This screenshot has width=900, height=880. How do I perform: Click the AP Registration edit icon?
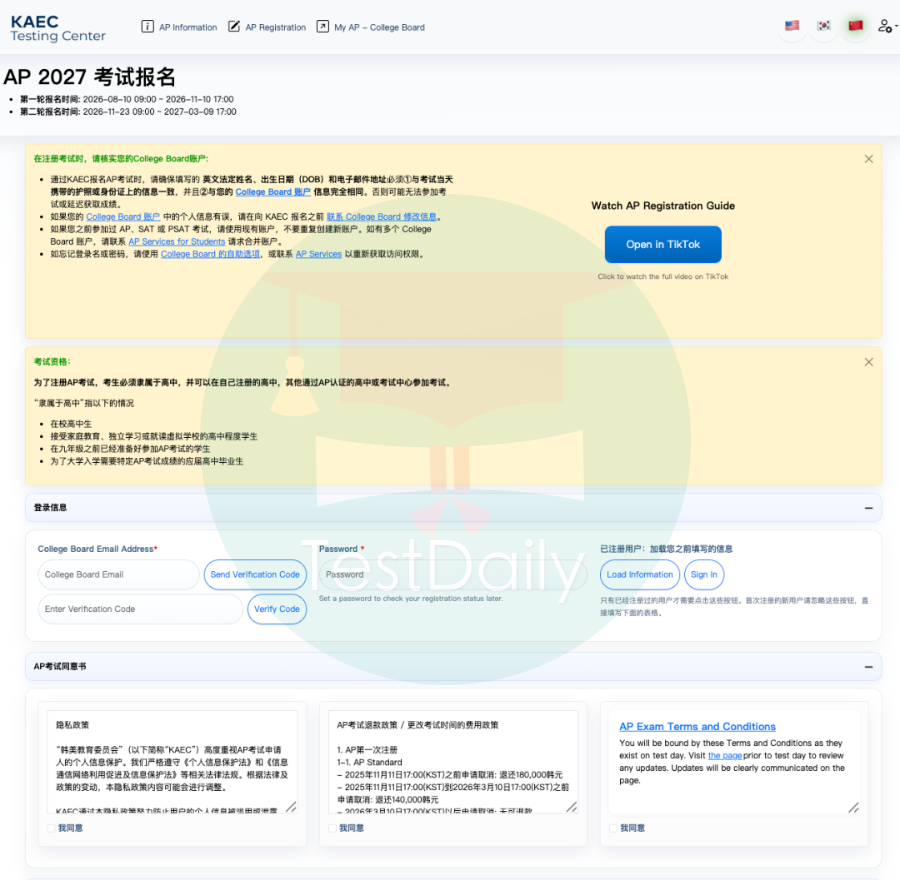tap(234, 26)
